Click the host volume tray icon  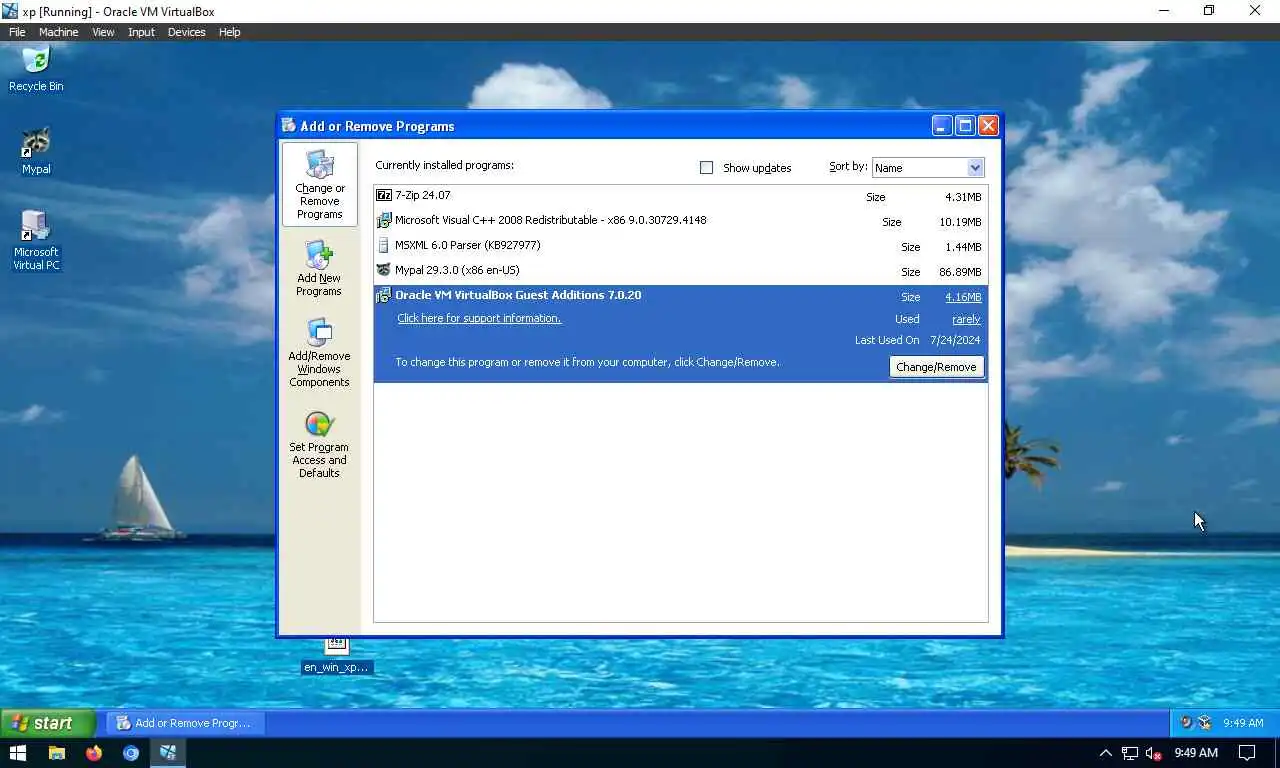click(1153, 753)
